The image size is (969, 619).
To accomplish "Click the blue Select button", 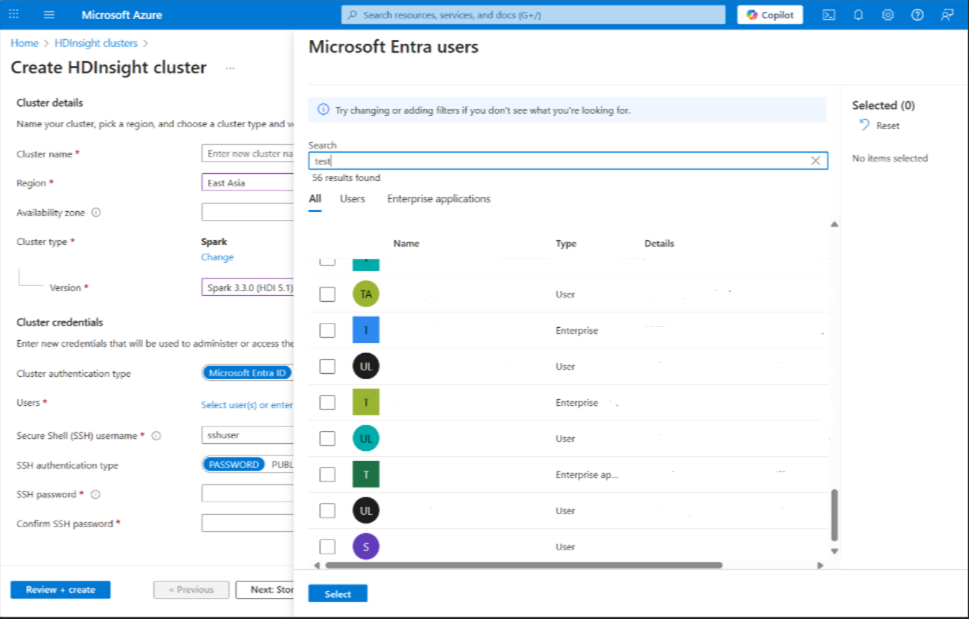I will (x=338, y=594).
